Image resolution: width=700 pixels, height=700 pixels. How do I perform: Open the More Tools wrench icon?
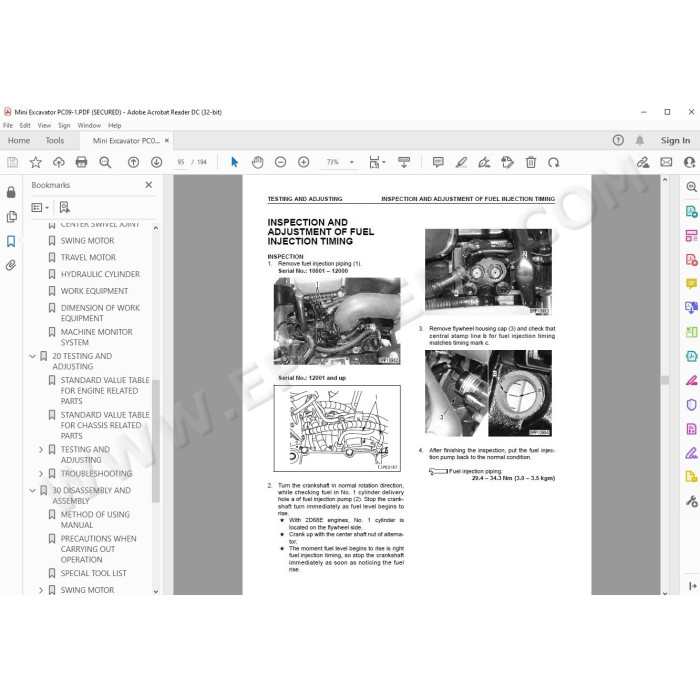click(691, 501)
